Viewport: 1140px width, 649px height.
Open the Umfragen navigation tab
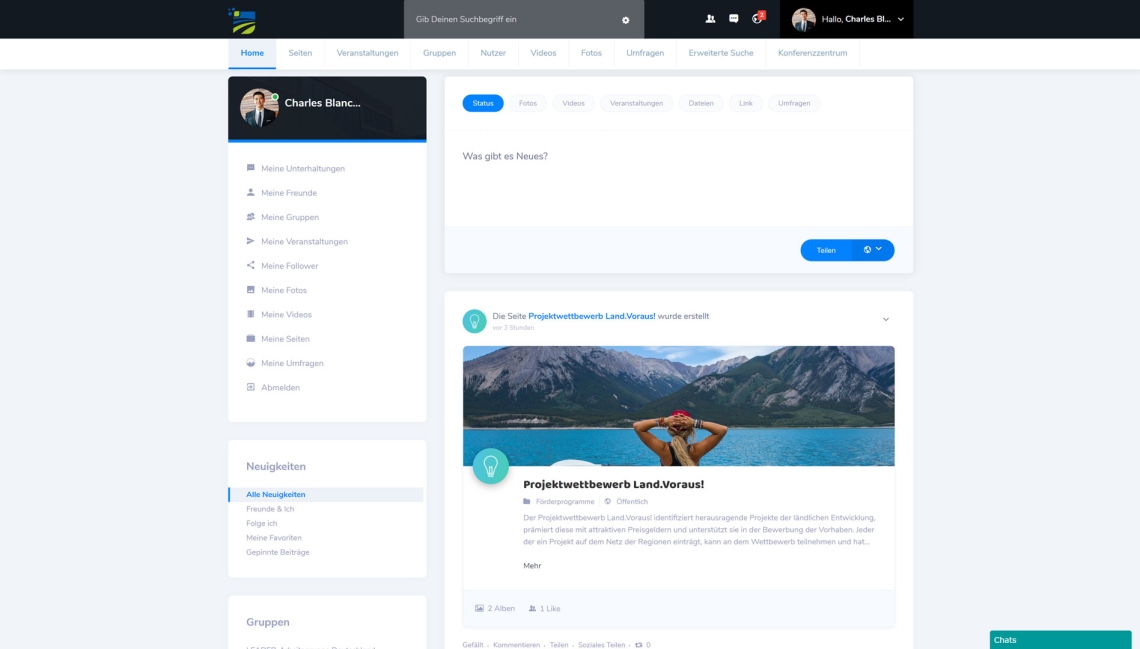(645, 53)
